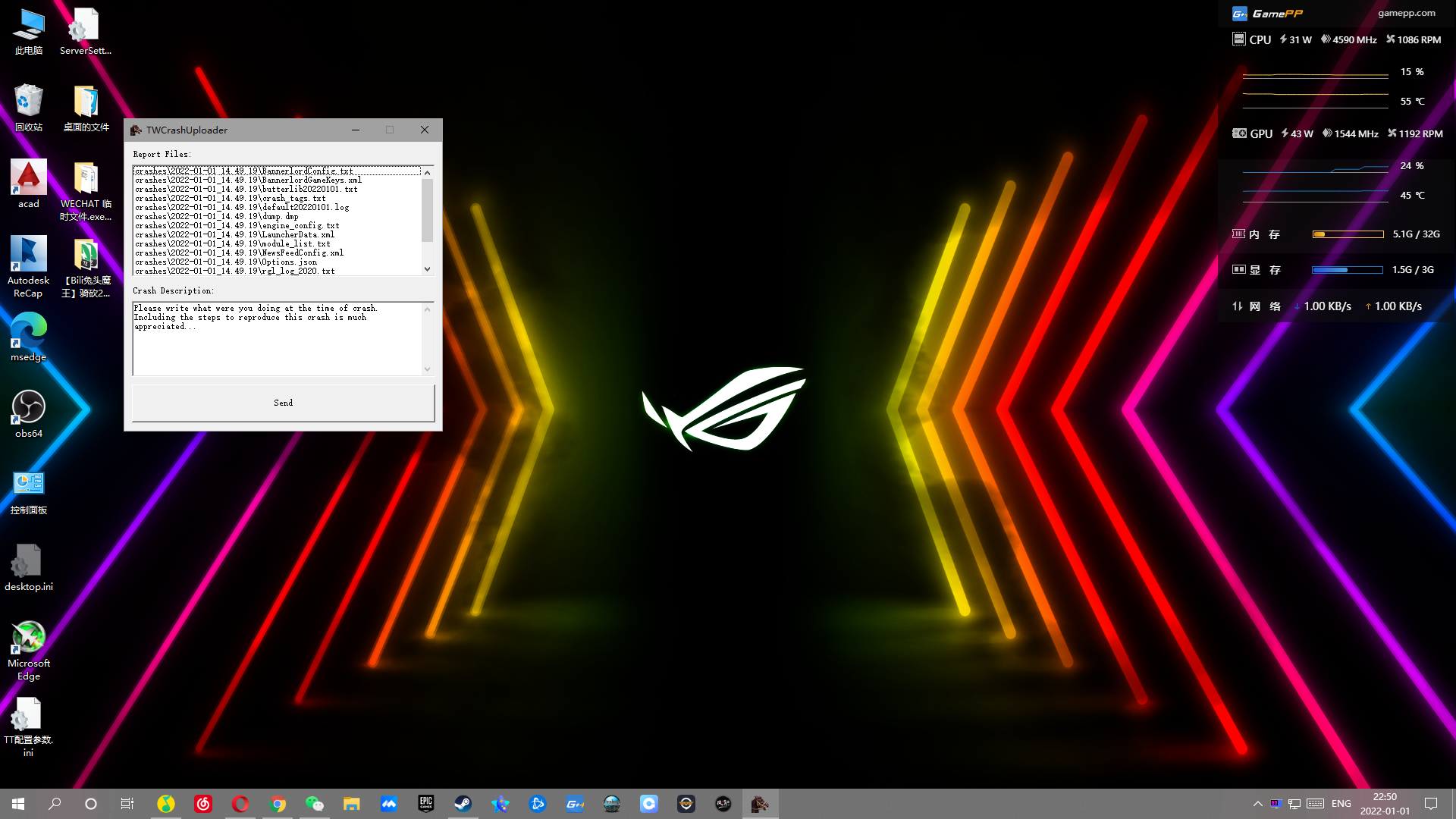Select butterlib20220101.txt in Report Files
Image resolution: width=1456 pixels, height=819 pixels.
[277, 189]
